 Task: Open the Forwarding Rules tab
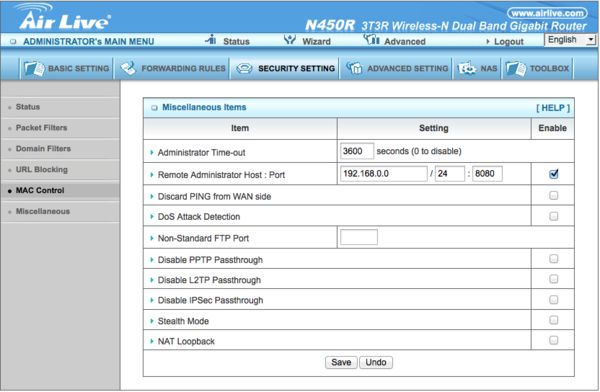pyautogui.click(x=172, y=69)
